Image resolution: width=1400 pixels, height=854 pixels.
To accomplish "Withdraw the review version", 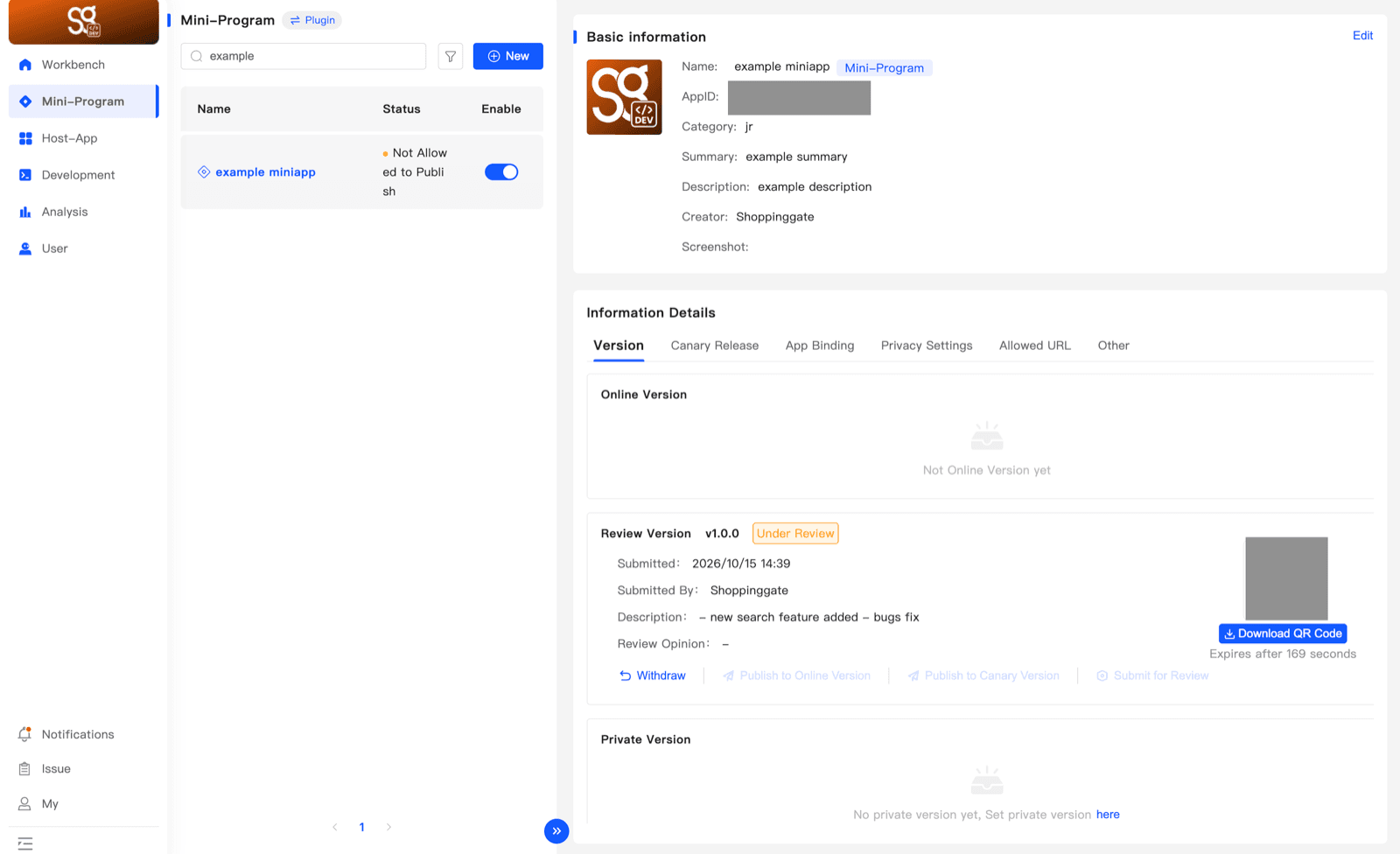I will pyautogui.click(x=653, y=675).
